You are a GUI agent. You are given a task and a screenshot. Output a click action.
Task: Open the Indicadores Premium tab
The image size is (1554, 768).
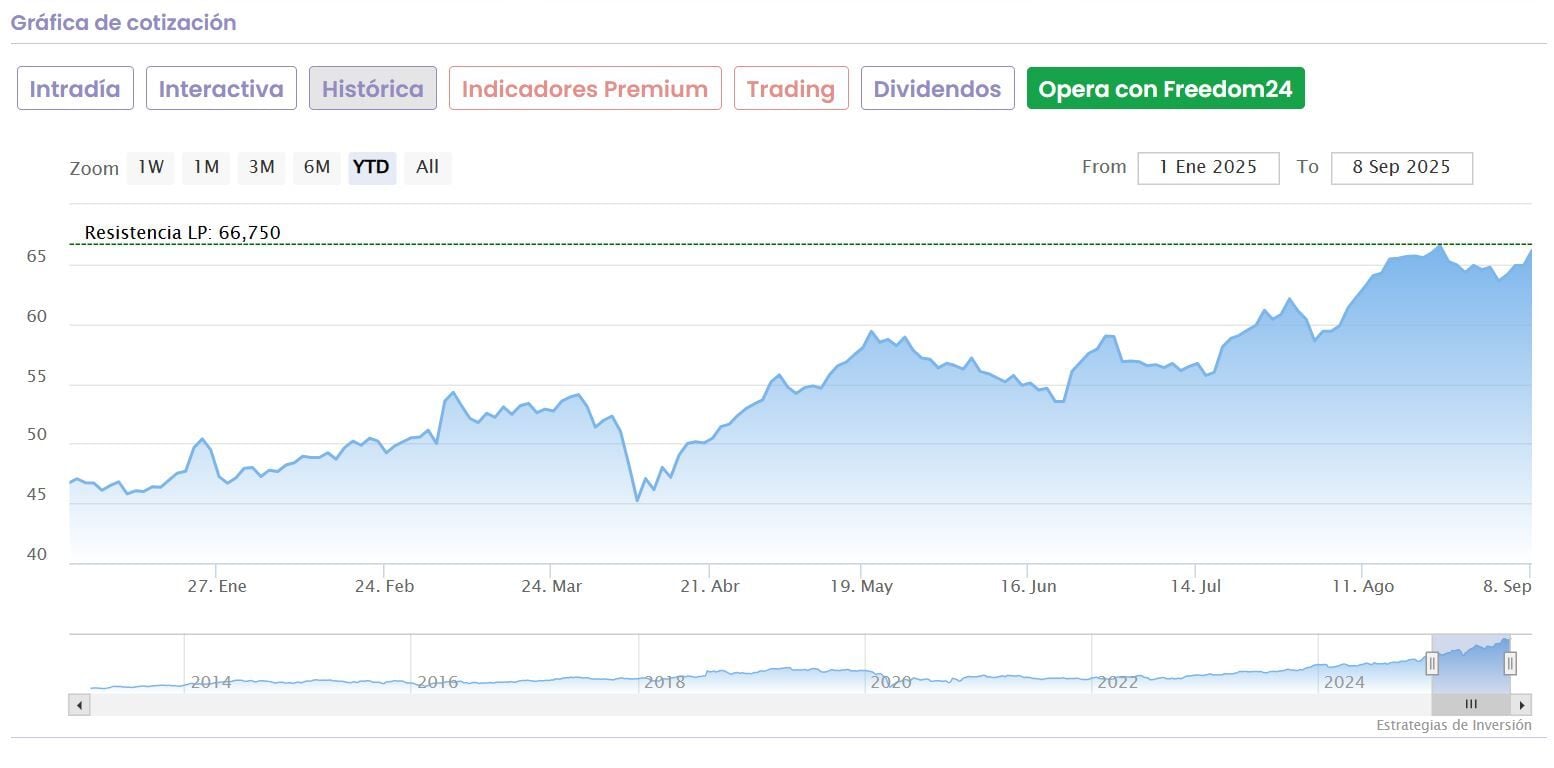[585, 89]
